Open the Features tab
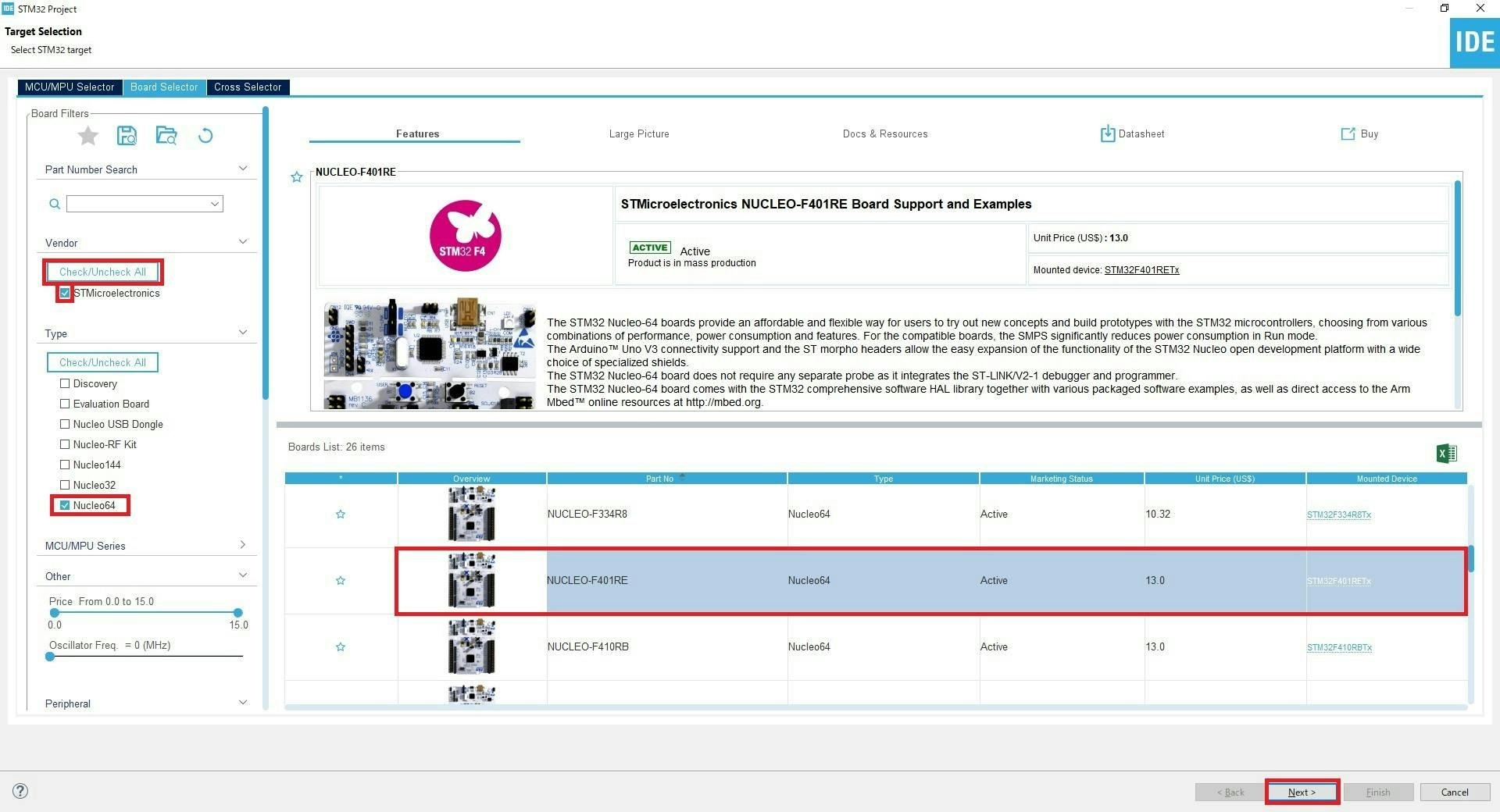This screenshot has width=1500, height=812. [x=417, y=134]
